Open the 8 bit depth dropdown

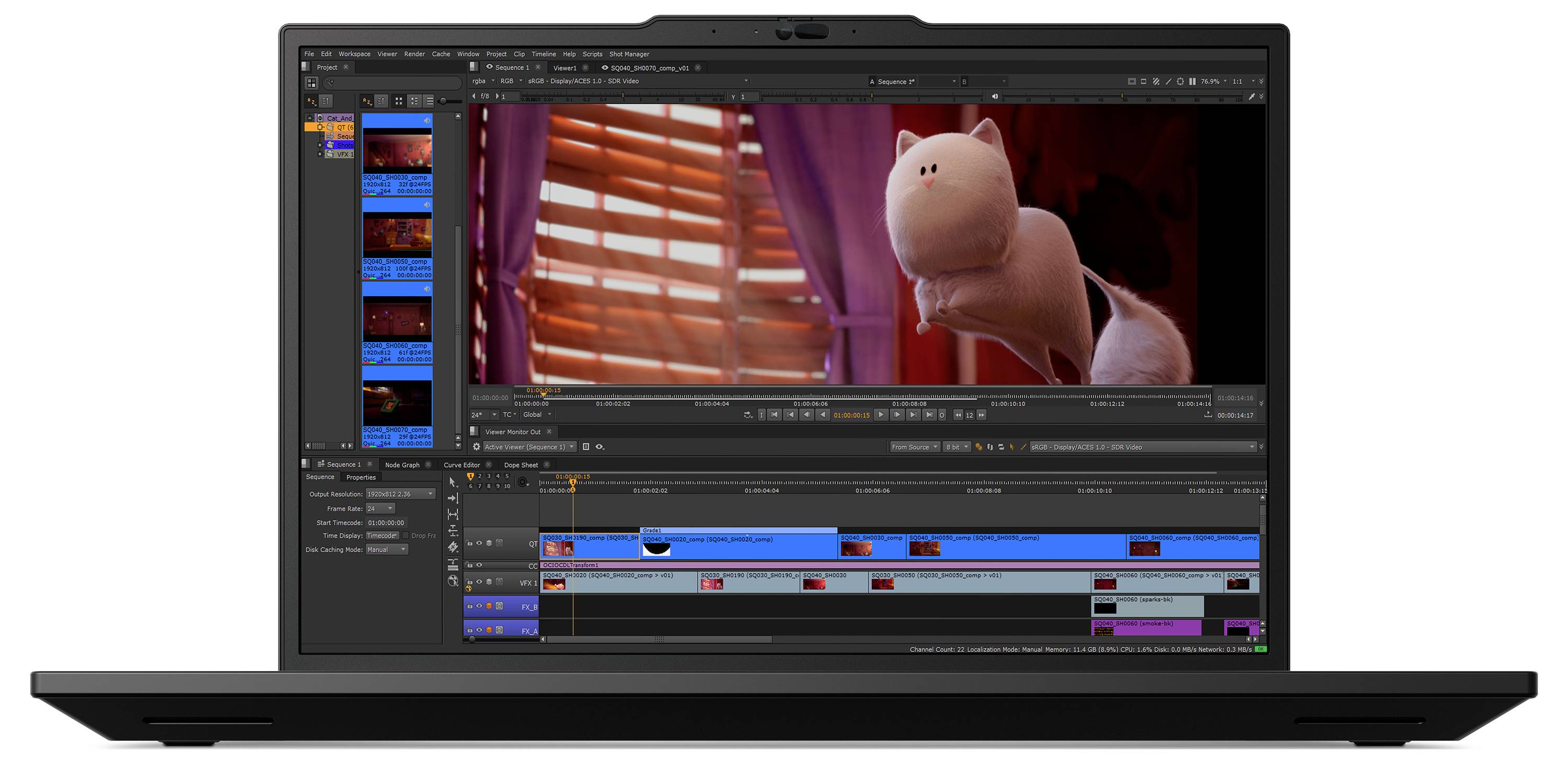click(x=956, y=447)
